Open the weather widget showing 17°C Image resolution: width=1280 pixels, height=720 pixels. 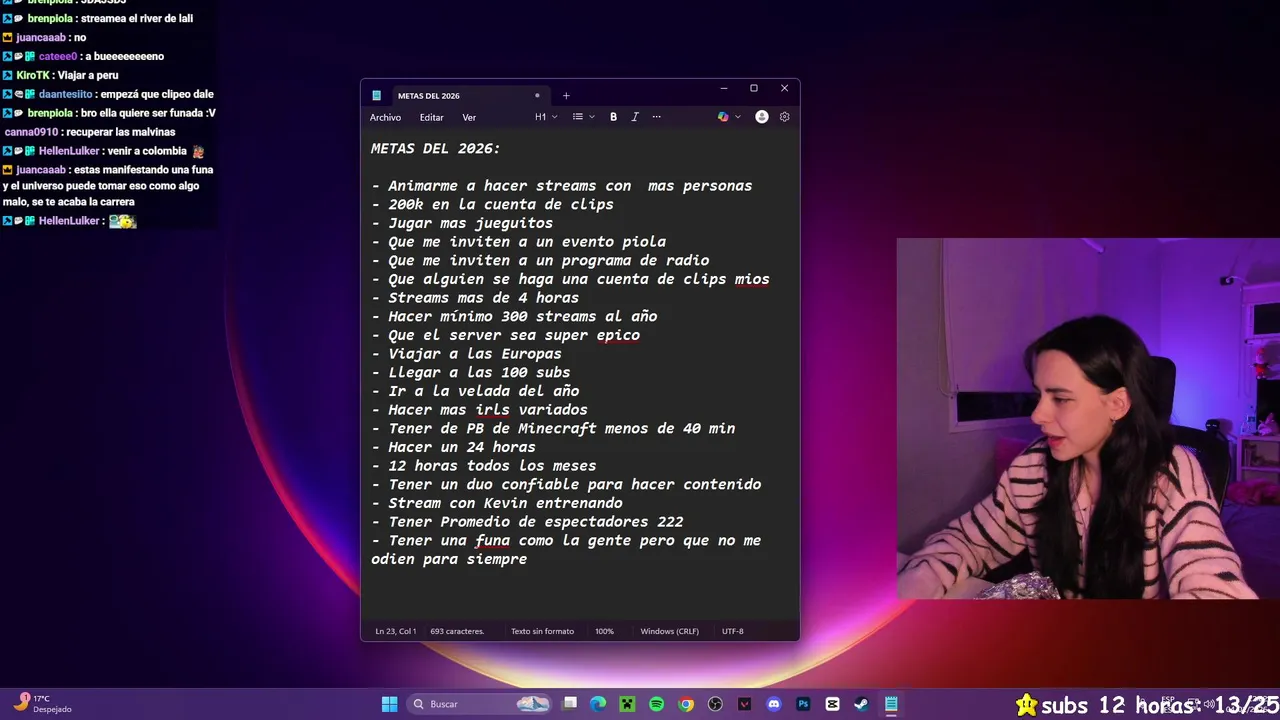pyautogui.click(x=42, y=704)
